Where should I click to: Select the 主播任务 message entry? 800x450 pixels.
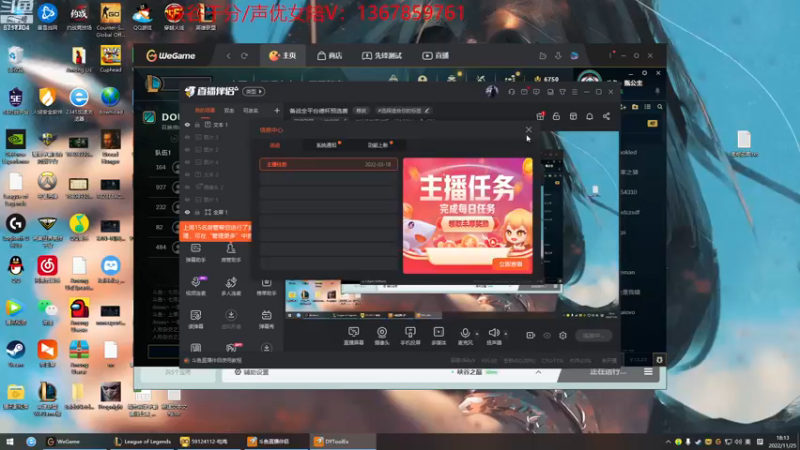coord(328,164)
